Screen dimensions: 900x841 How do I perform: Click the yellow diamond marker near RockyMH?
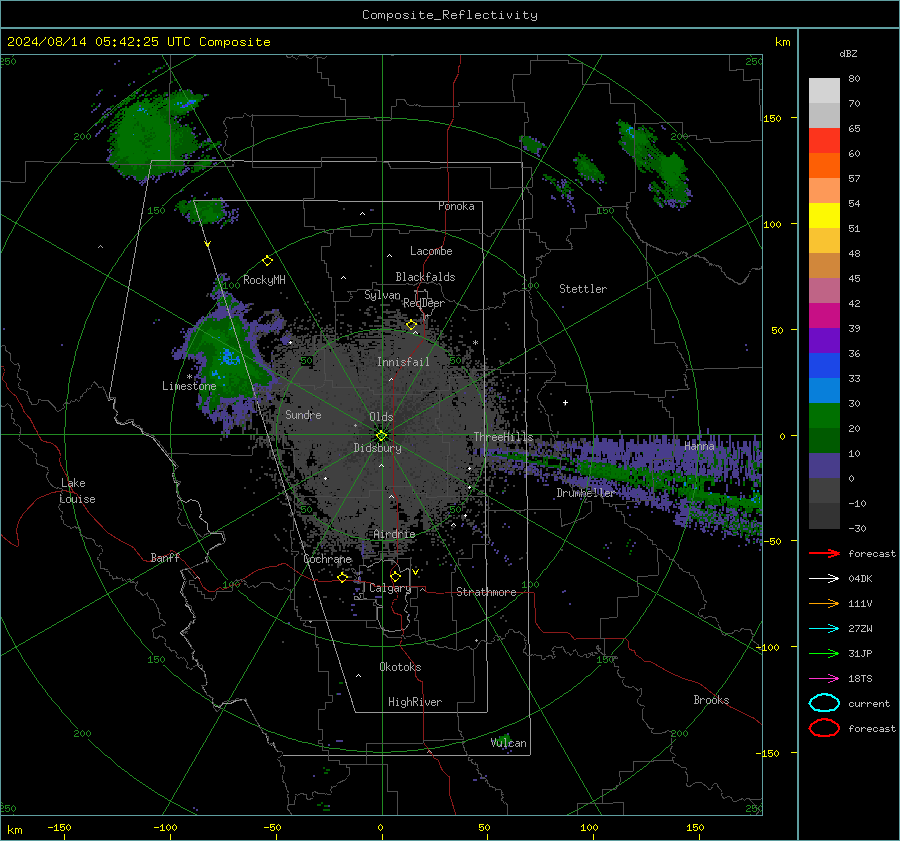267,261
